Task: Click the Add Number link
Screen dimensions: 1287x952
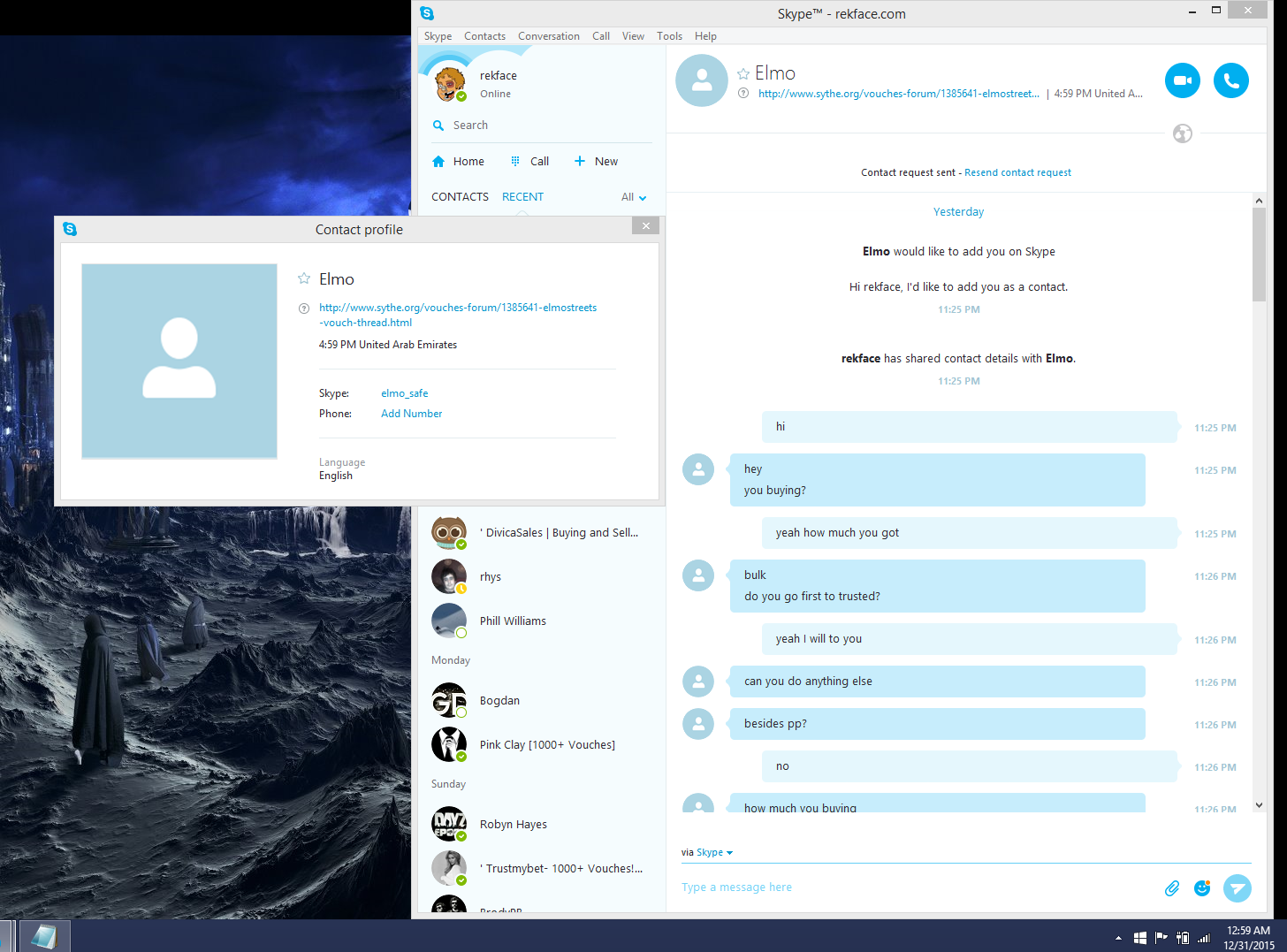Action: 411,414
